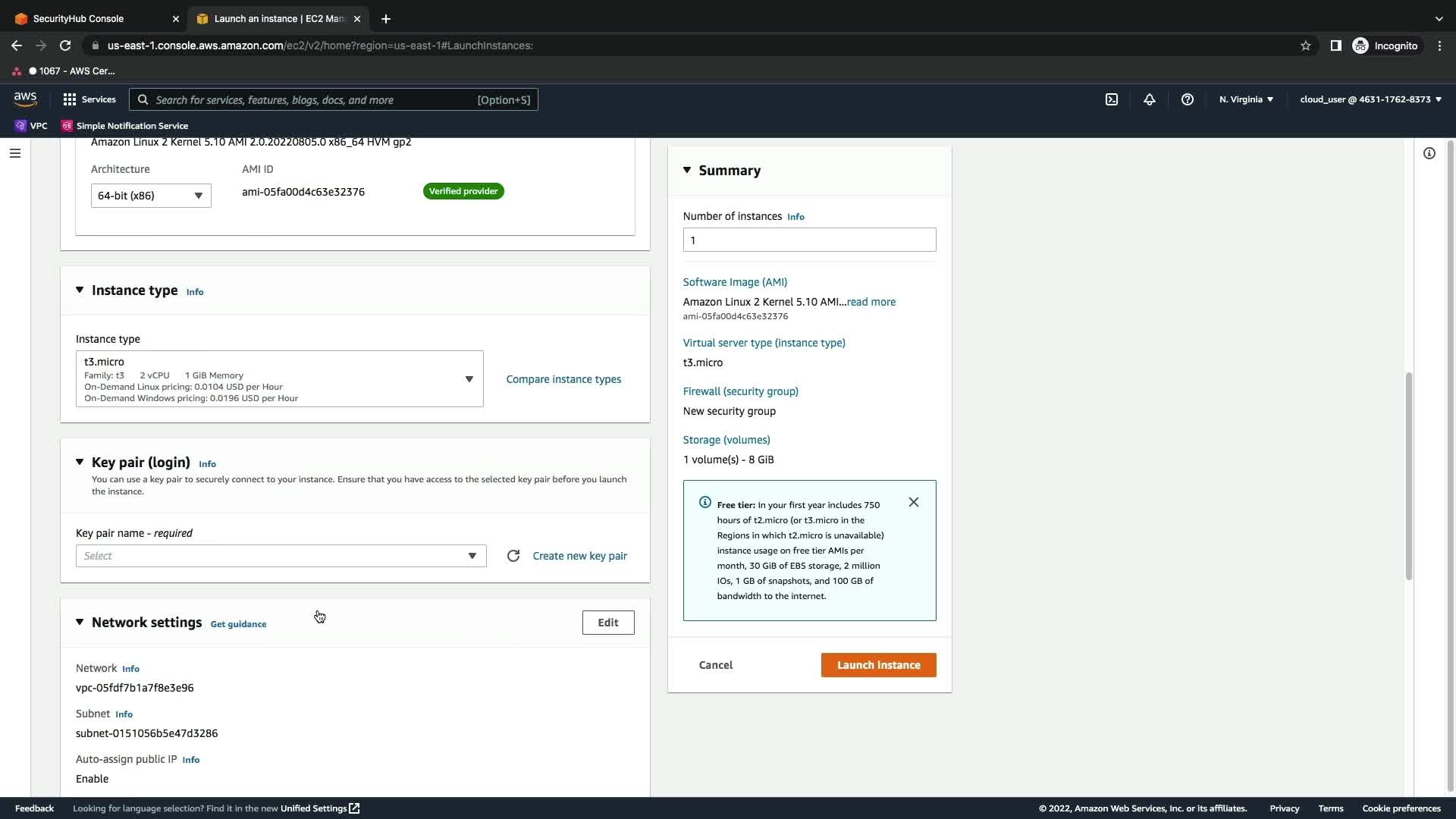This screenshot has height=819, width=1456.
Task: Dismiss the Free tier notice
Action: (x=914, y=502)
